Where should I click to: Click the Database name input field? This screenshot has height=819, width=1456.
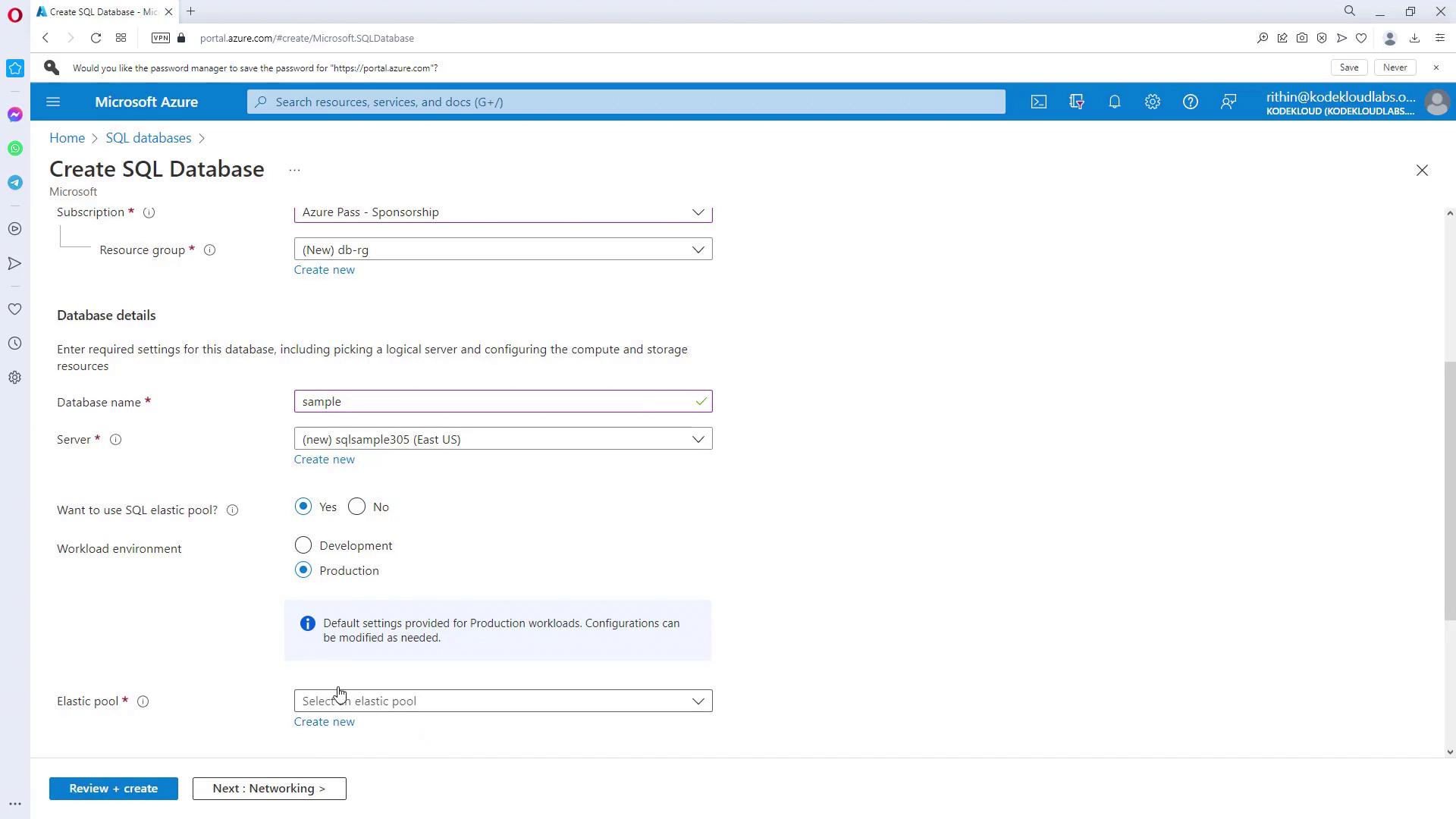pyautogui.click(x=493, y=401)
